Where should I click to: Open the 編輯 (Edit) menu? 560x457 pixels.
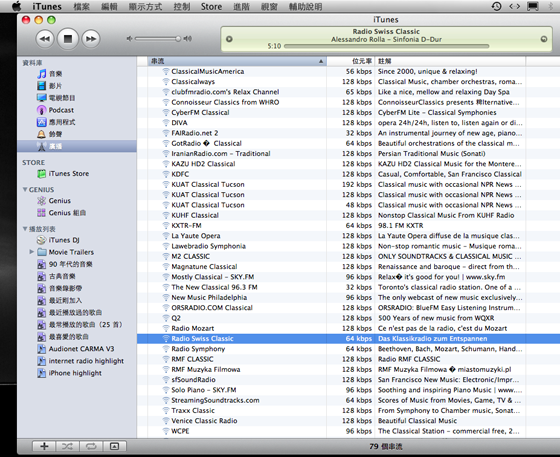[x=109, y=6]
